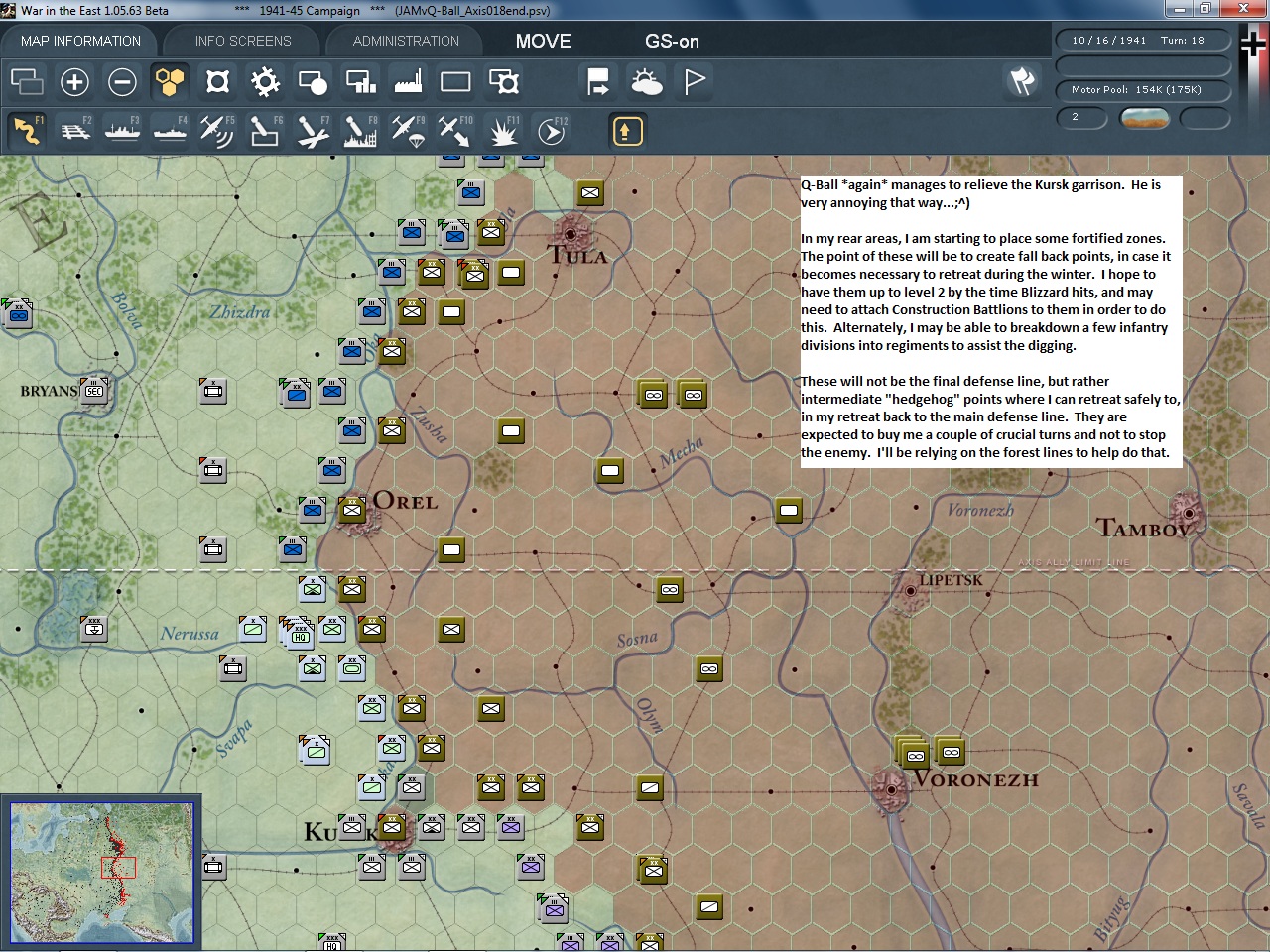Click the weather terrain thumbnail in status panel
Screen dimensions: 1270x952
point(1144,119)
